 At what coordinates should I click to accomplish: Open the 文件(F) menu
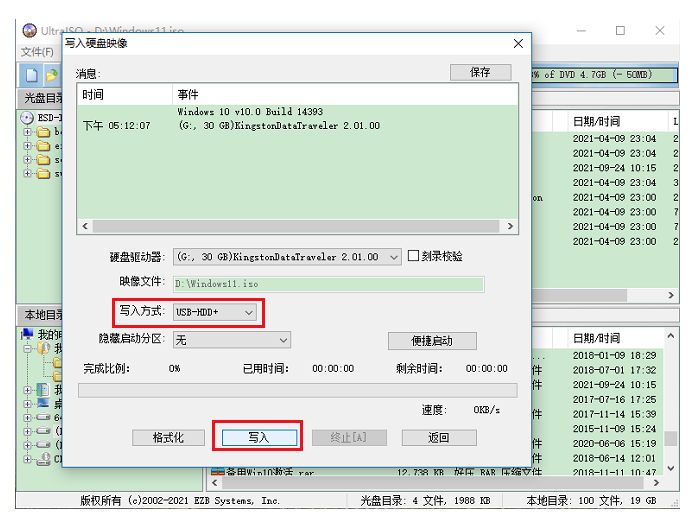[37, 52]
